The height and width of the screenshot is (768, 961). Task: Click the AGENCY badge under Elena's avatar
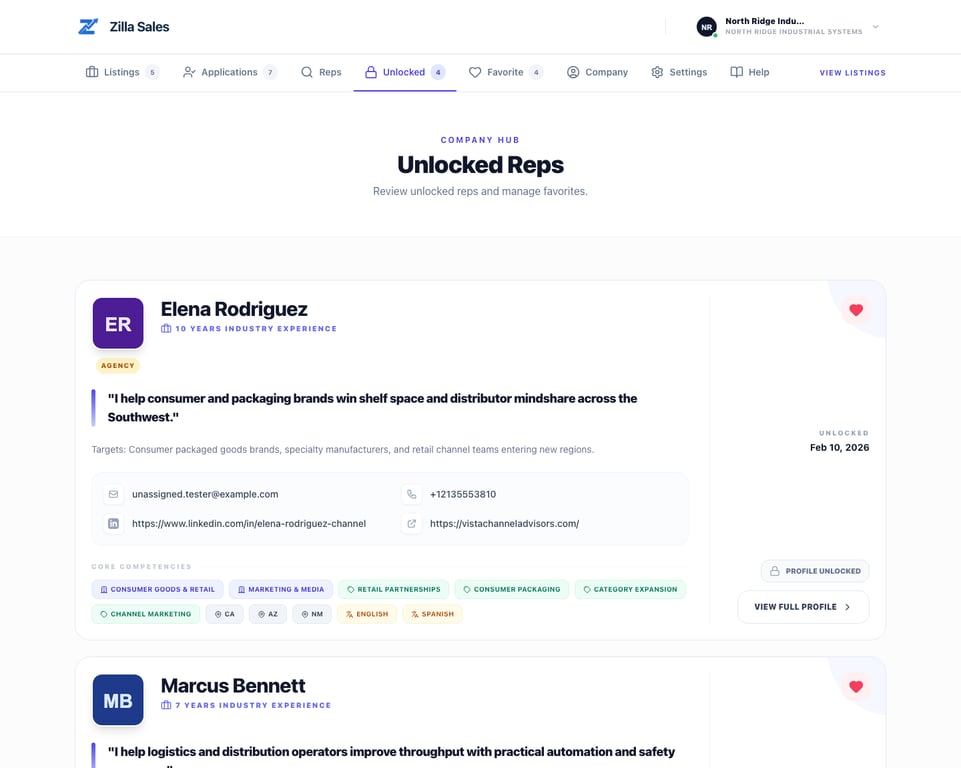tap(118, 365)
